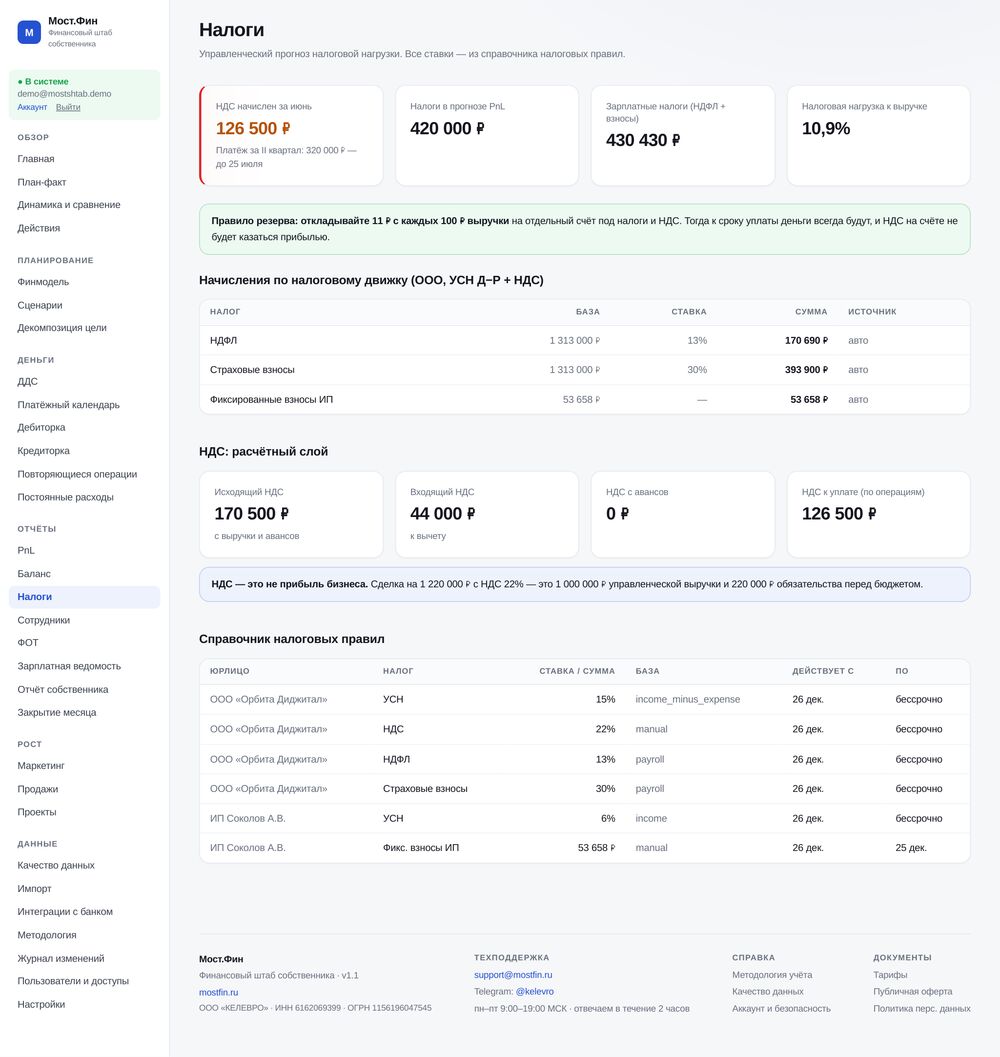The image size is (1000, 1057).
Task: Select the Фиксированные взносы ИП row
Action: [585, 399]
